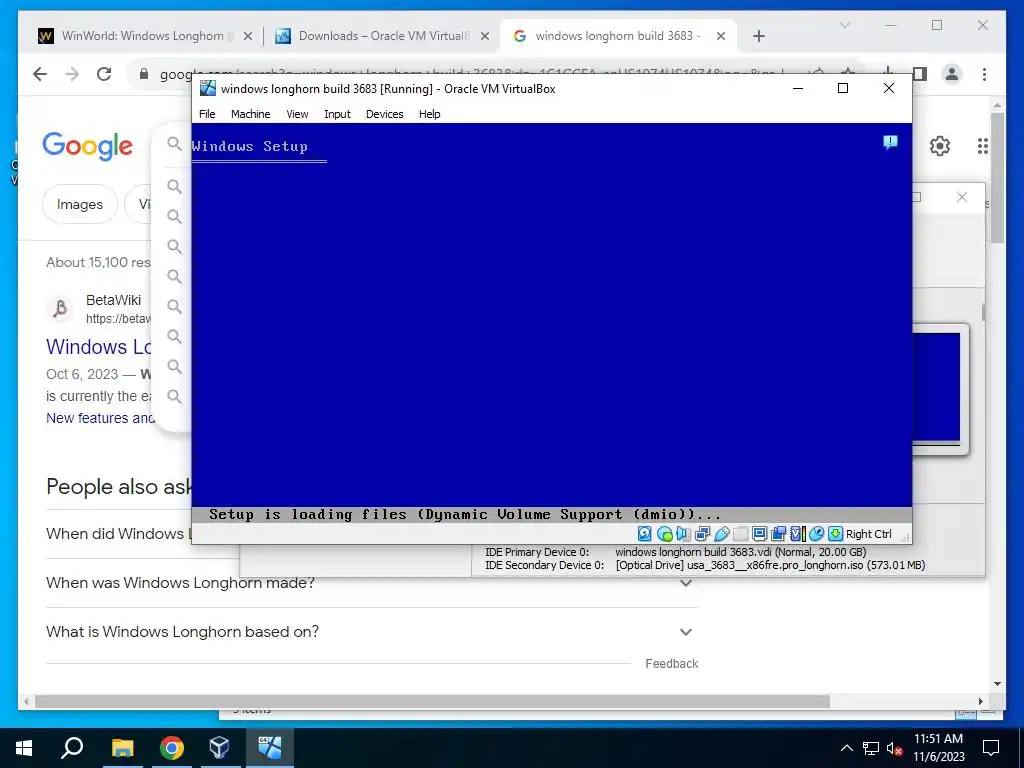Open the View menu in VirtualBox
The image size is (1024, 768).
click(x=297, y=114)
